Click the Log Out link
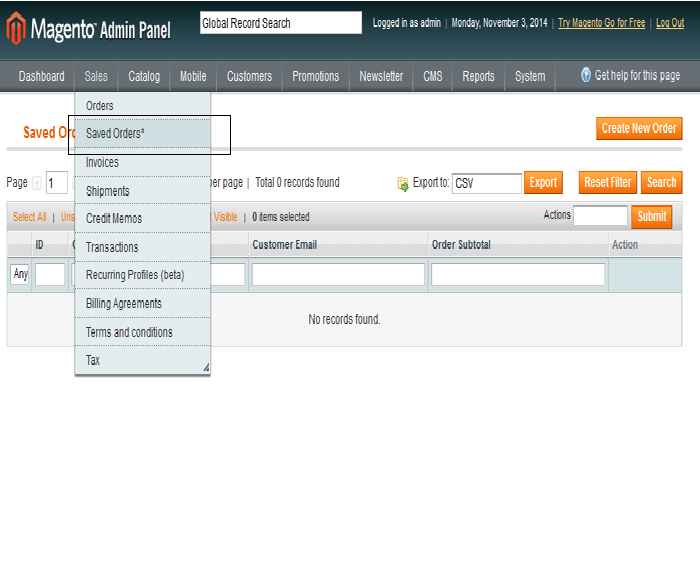The image size is (700, 583). coord(670,23)
